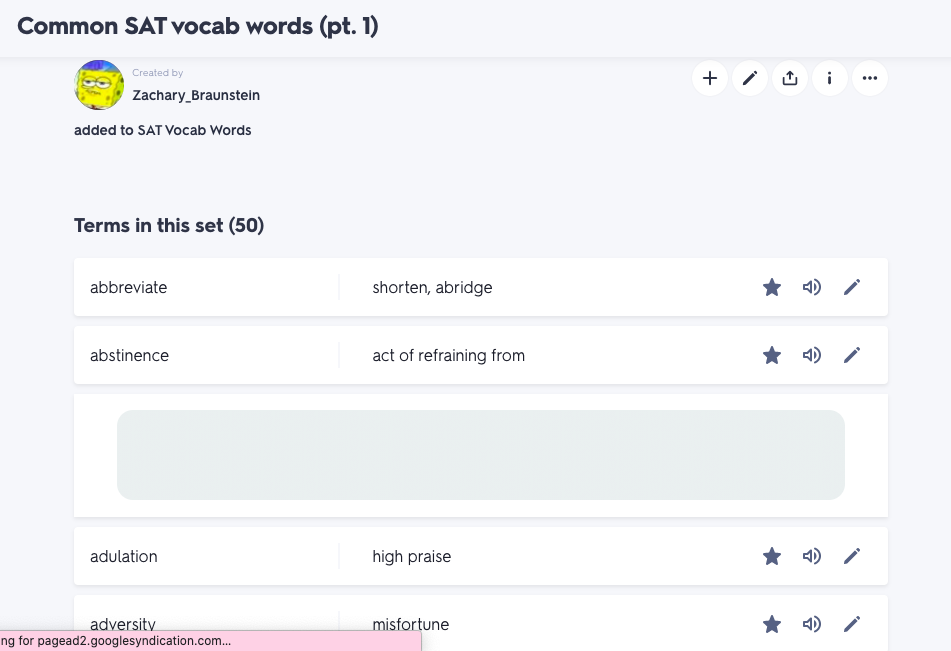Screen dimensions: 951x651
Task: Open Zachary_Braunstein's profile link
Action: (196, 95)
